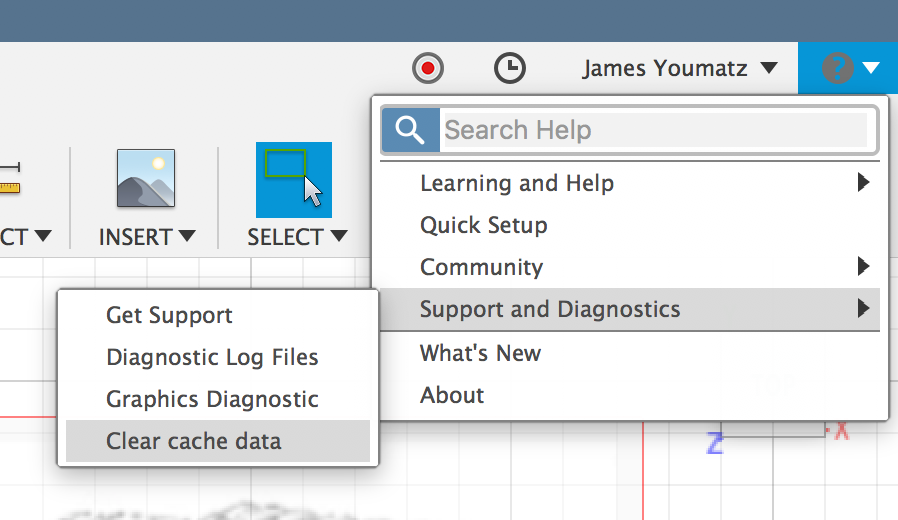The width and height of the screenshot is (898, 520).
Task: Click the red record button icon
Action: coord(428,68)
